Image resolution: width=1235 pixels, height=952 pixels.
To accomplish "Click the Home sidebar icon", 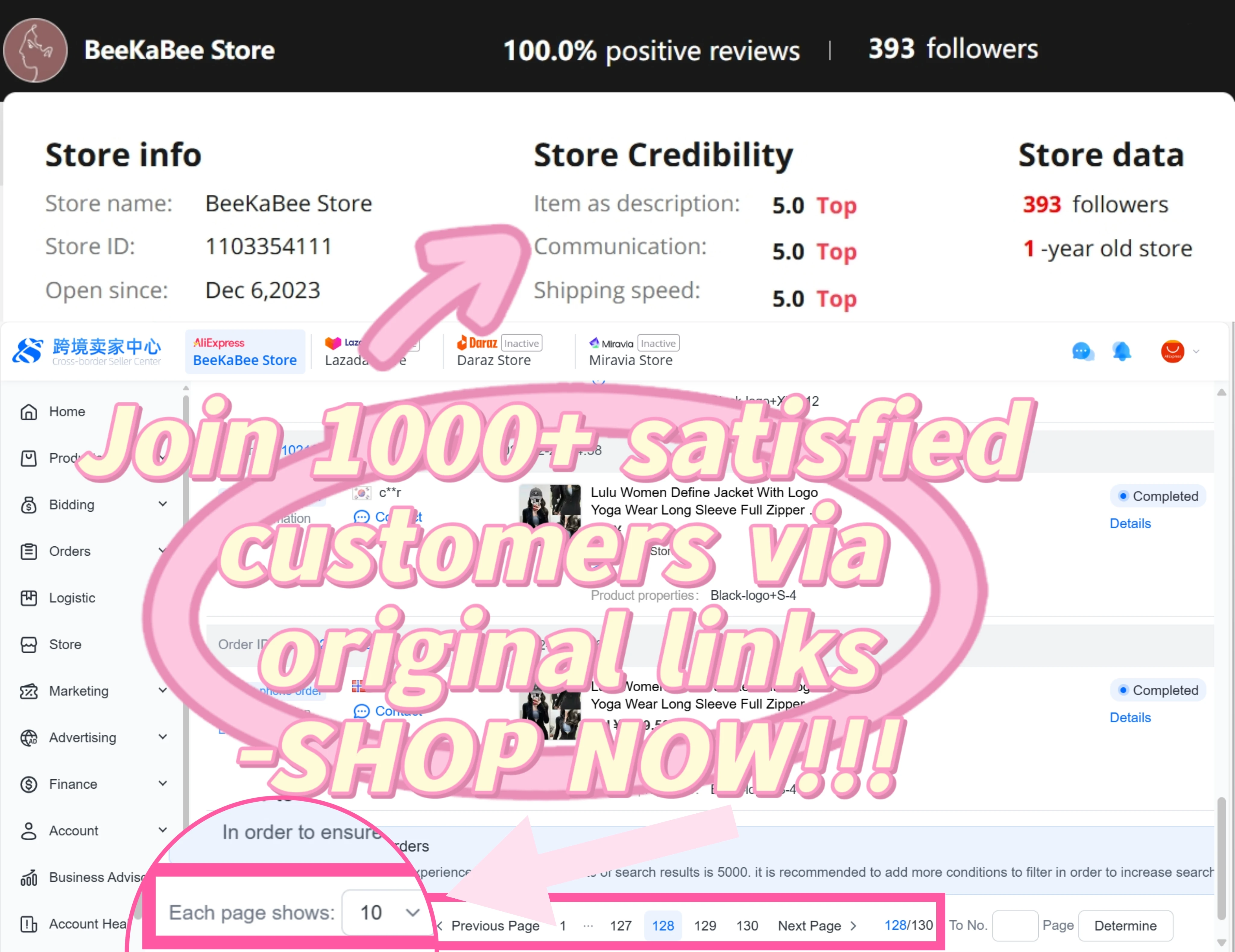I will click(28, 412).
